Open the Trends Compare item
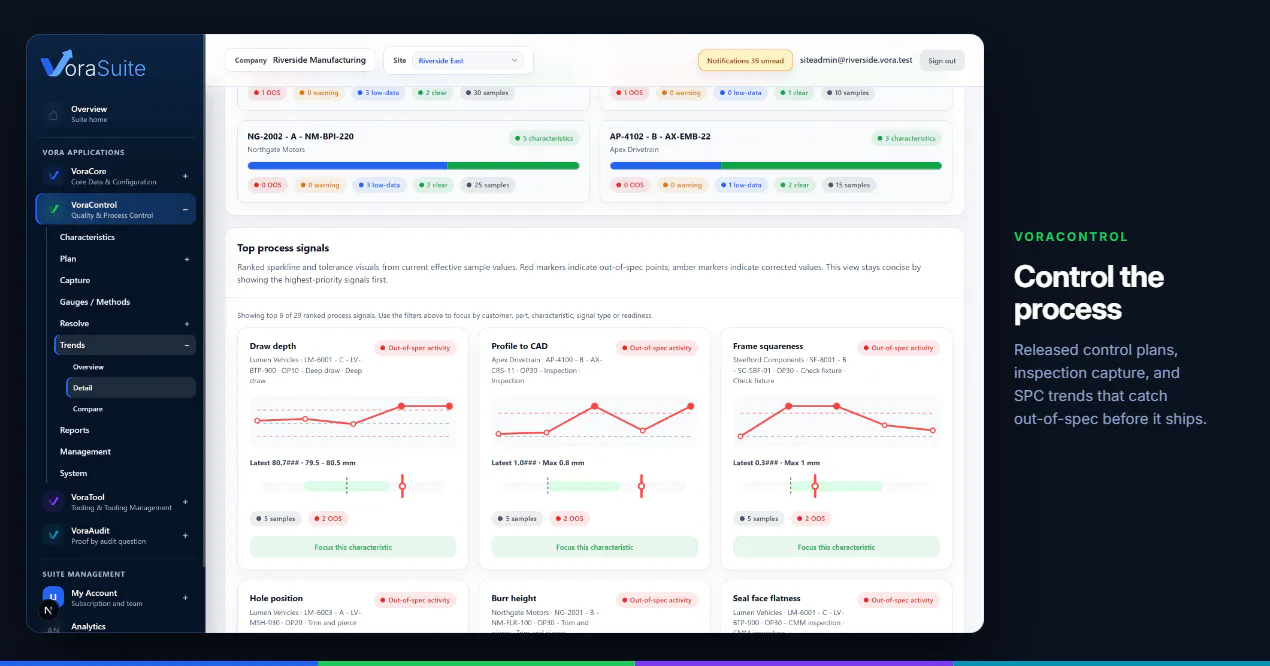Image resolution: width=1270 pixels, height=666 pixels. pos(88,409)
